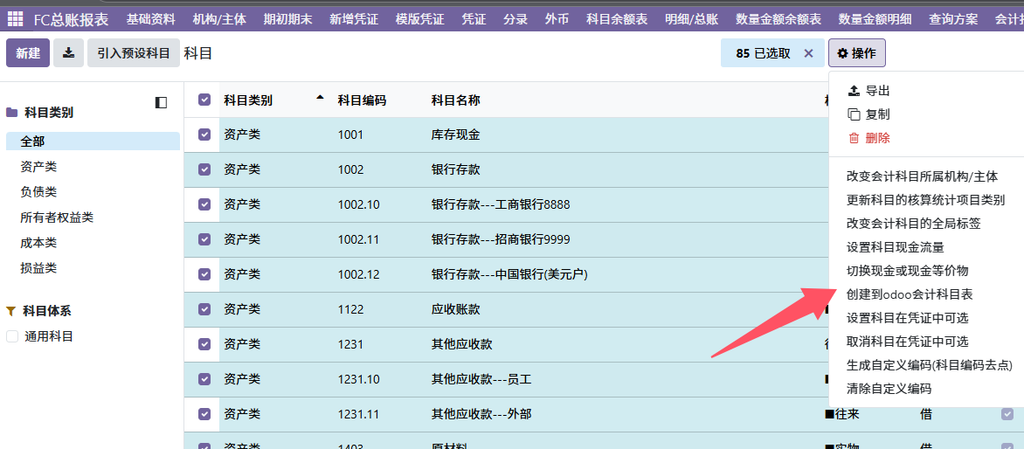This screenshot has height=449, width=1024.
Task: Open the 操作 actions dropdown
Action: coord(857,53)
